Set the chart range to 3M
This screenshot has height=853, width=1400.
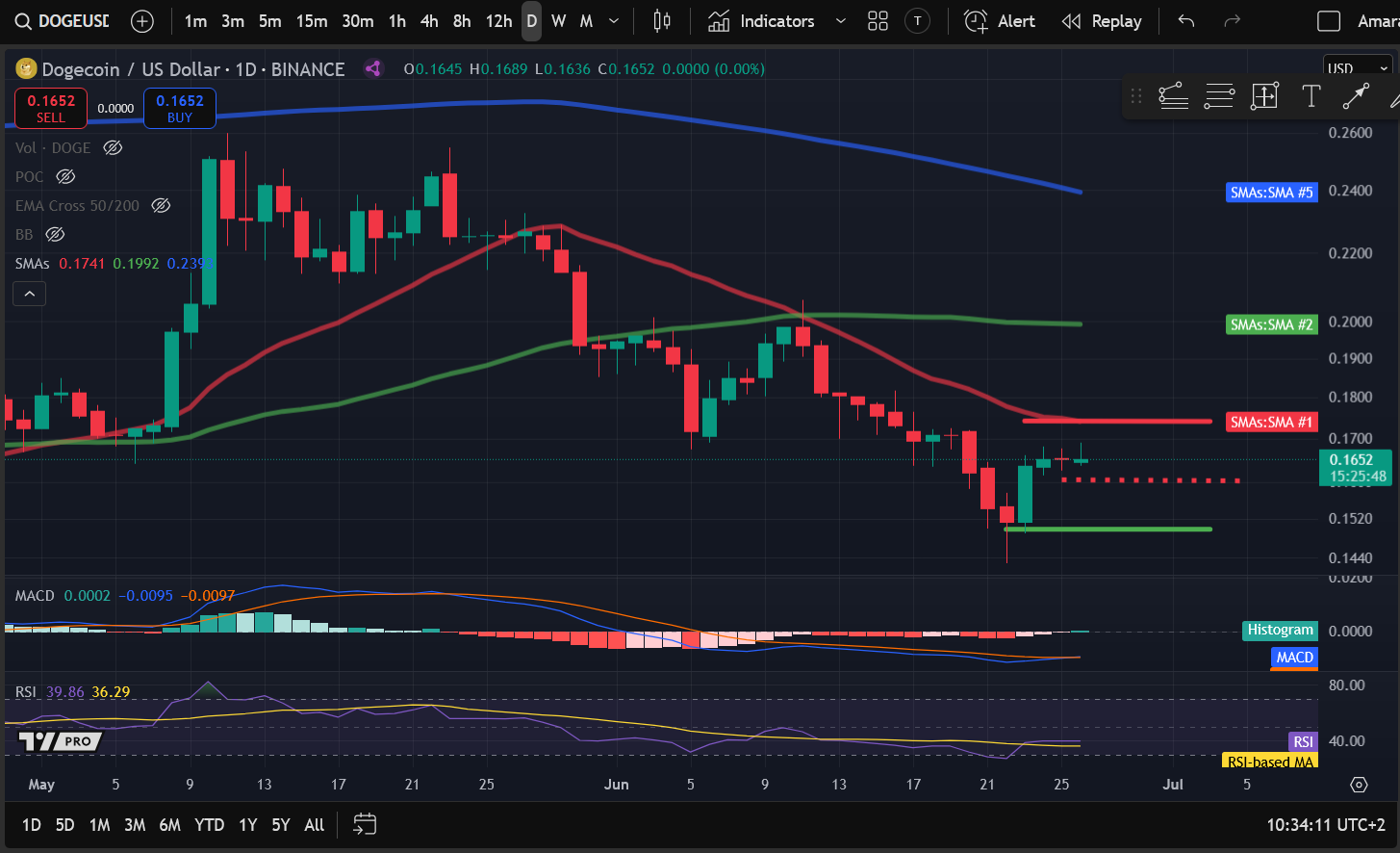click(135, 825)
